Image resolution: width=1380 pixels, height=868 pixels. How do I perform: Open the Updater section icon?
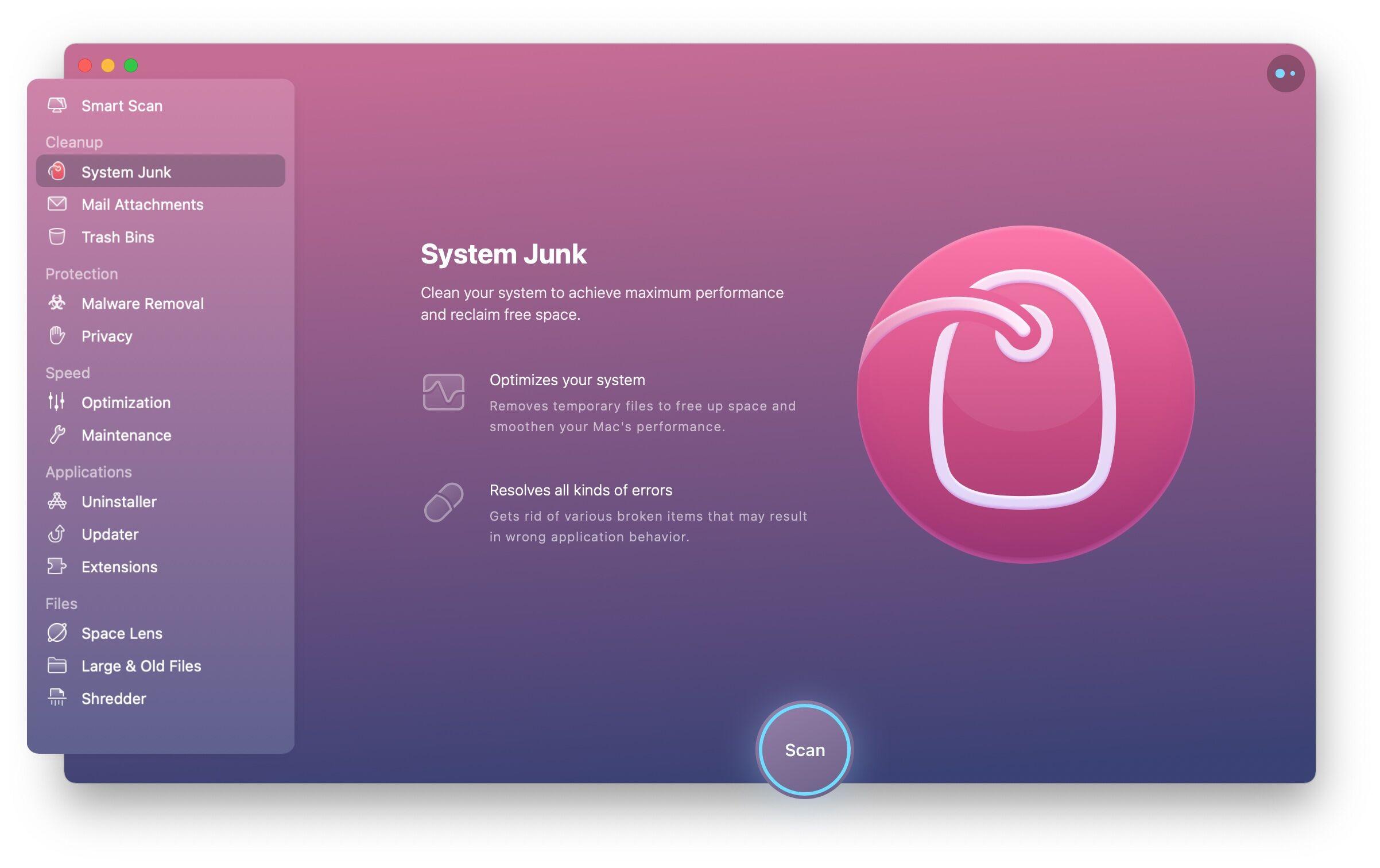(57, 534)
